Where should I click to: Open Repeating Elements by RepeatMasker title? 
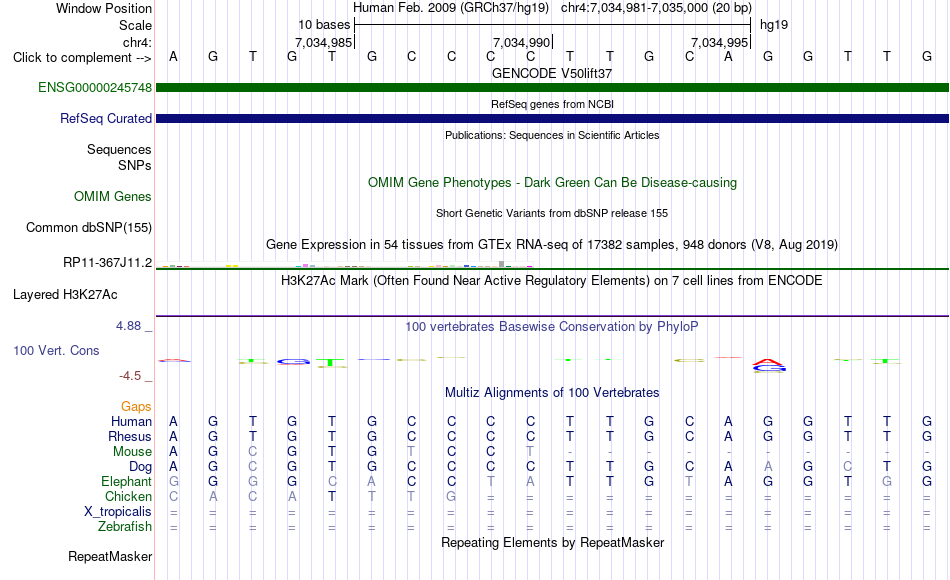pos(552,542)
